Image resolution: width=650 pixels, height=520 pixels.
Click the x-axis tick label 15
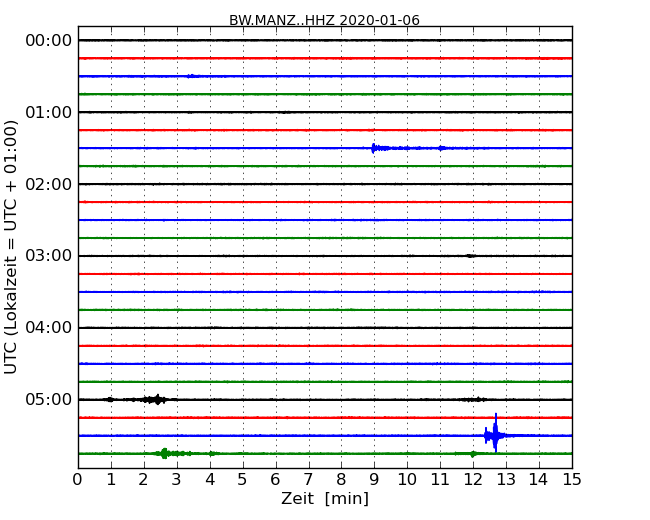click(571, 480)
